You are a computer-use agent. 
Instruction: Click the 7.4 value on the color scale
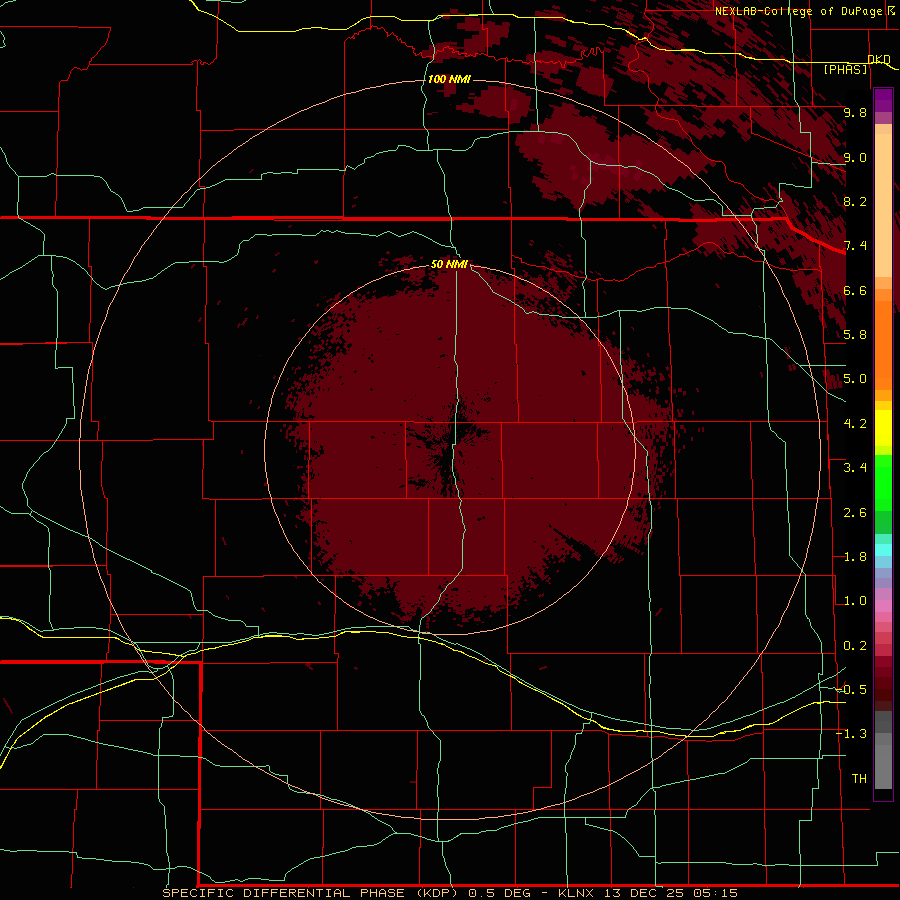(x=855, y=246)
